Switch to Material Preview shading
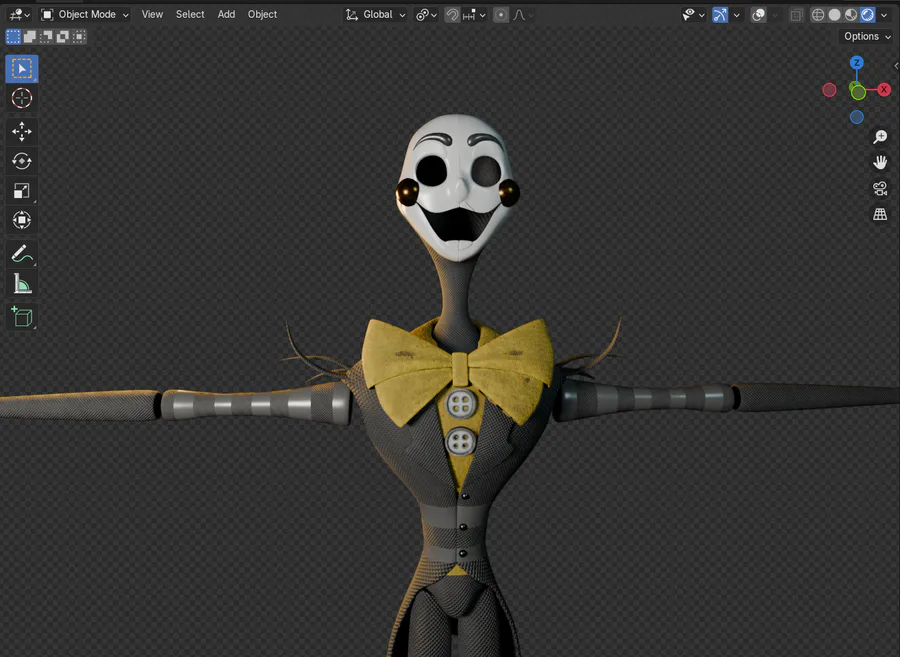Screen dimensions: 900x657 click(x=851, y=15)
